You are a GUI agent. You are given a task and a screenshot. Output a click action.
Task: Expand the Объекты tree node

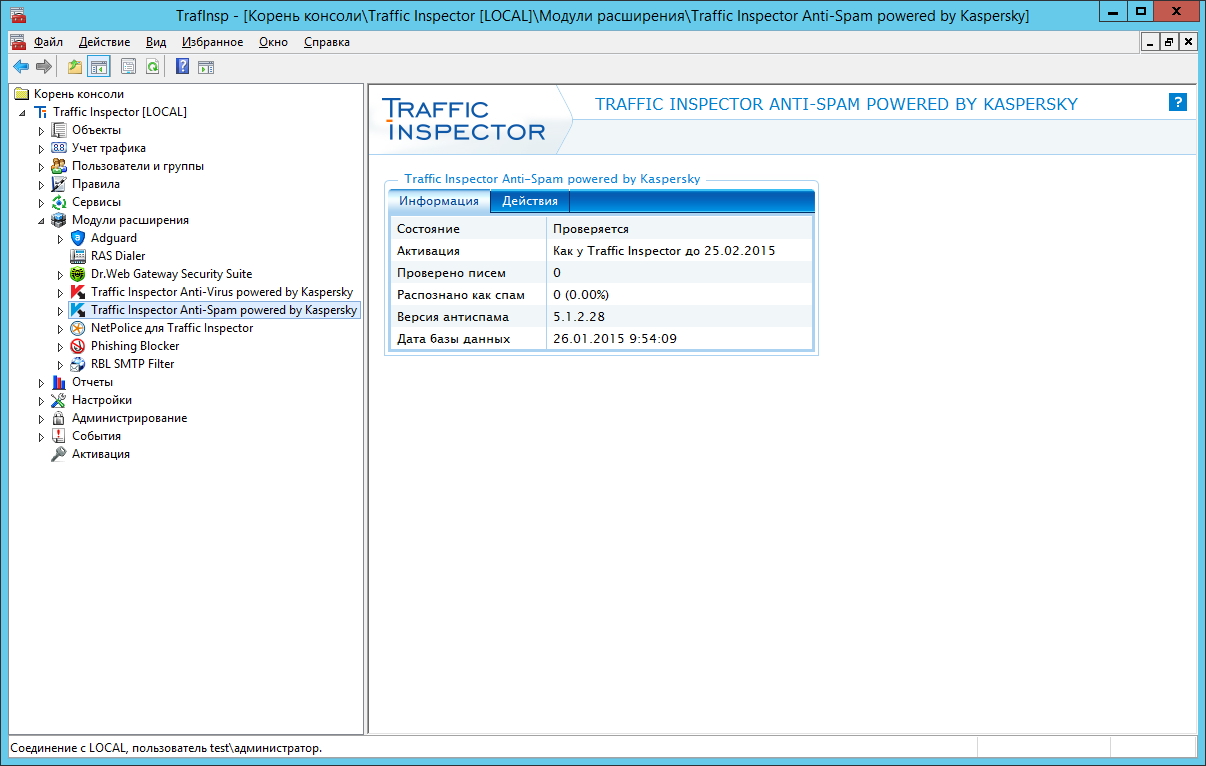[42, 130]
